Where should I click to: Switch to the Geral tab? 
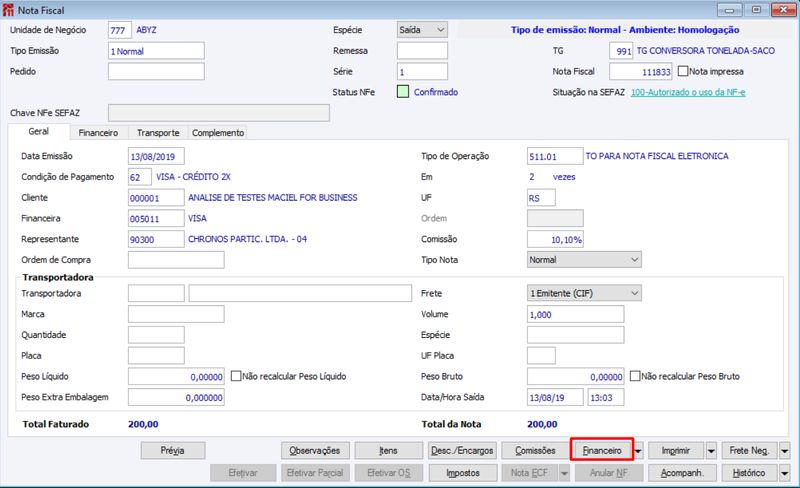point(39,131)
